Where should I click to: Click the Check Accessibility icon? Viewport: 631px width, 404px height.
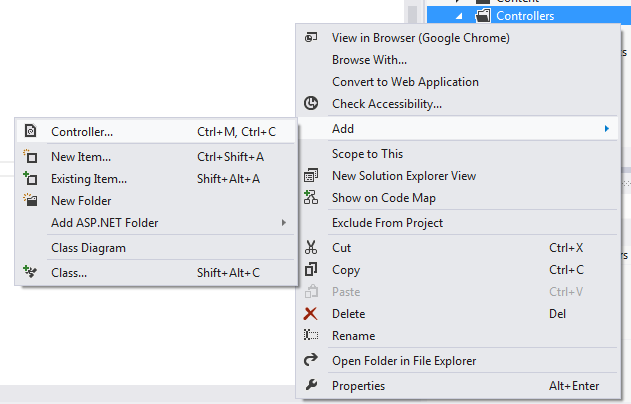[311, 103]
